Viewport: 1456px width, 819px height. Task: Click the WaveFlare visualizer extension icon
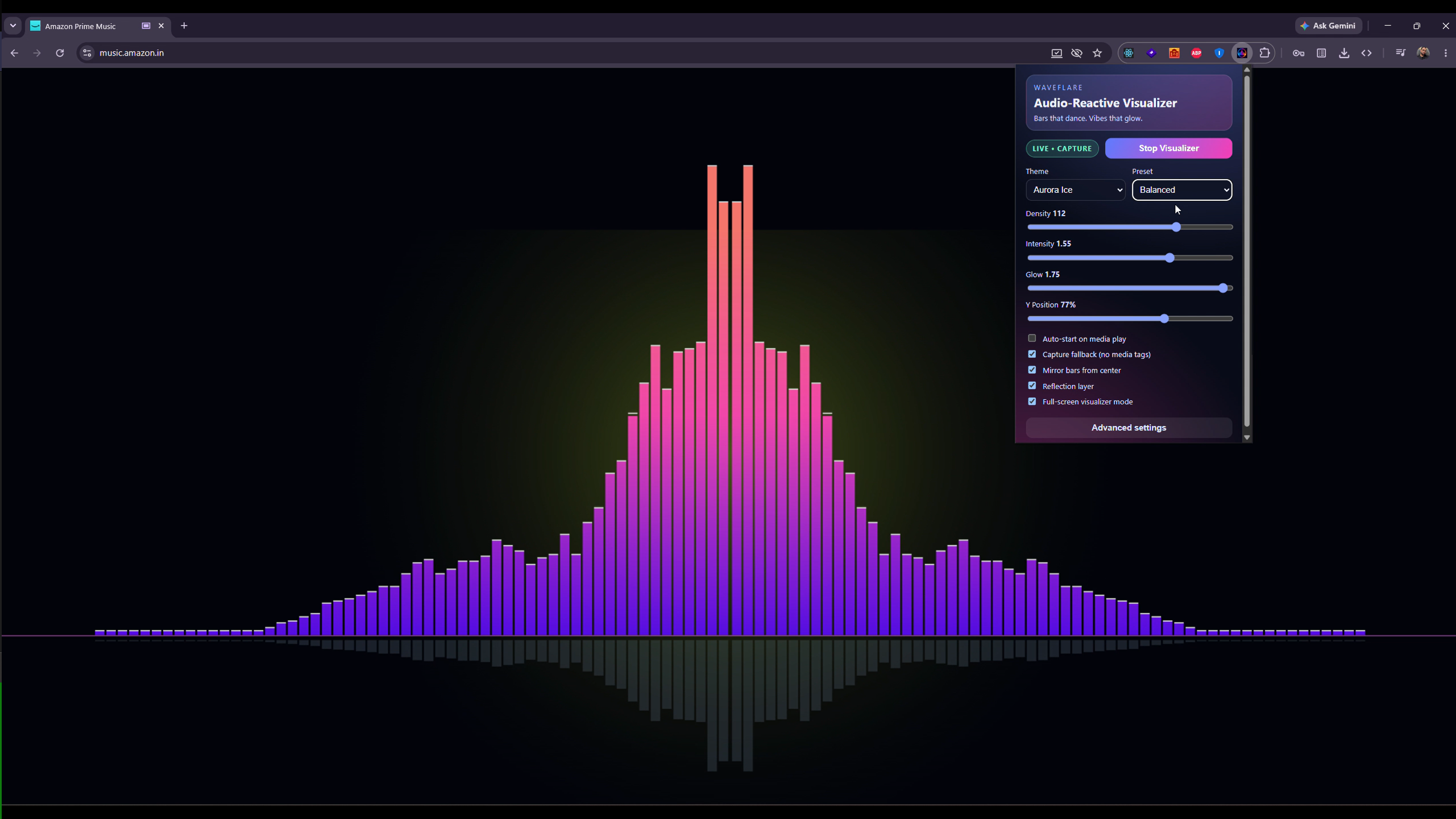pos(1242,53)
